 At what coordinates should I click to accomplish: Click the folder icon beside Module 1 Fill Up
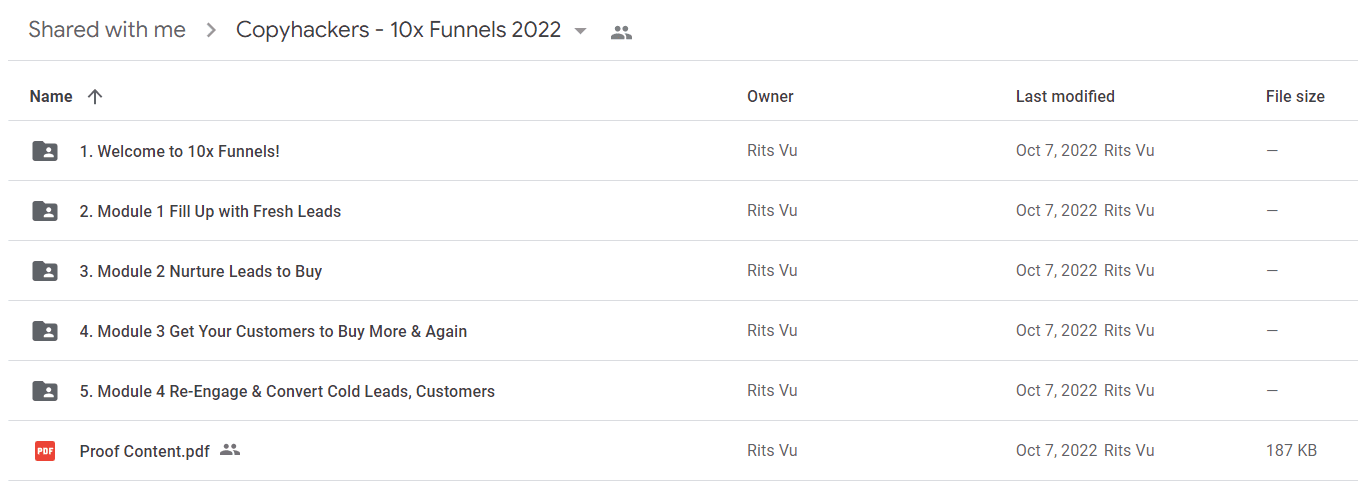click(x=45, y=211)
